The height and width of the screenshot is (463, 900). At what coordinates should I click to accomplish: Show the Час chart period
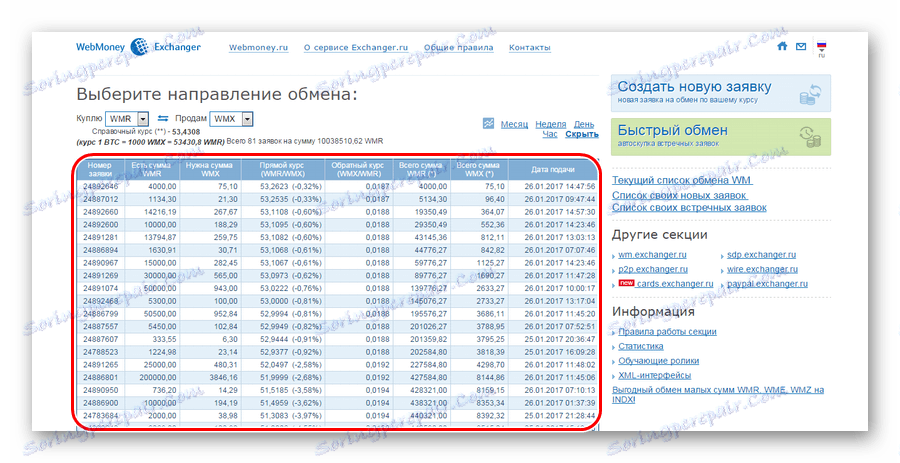tap(550, 134)
